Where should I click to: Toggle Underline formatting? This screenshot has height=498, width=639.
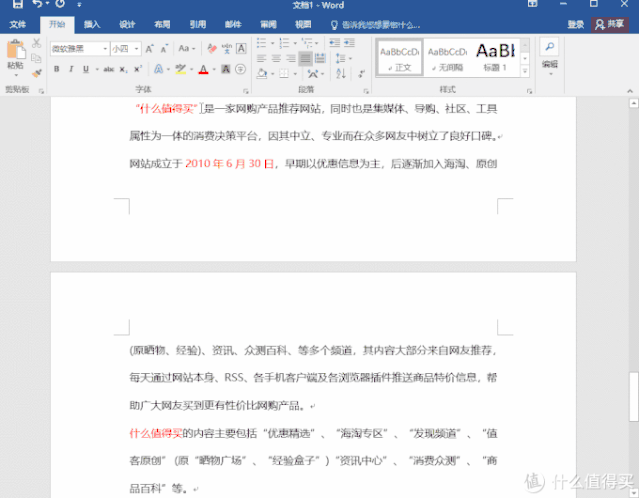[86, 69]
